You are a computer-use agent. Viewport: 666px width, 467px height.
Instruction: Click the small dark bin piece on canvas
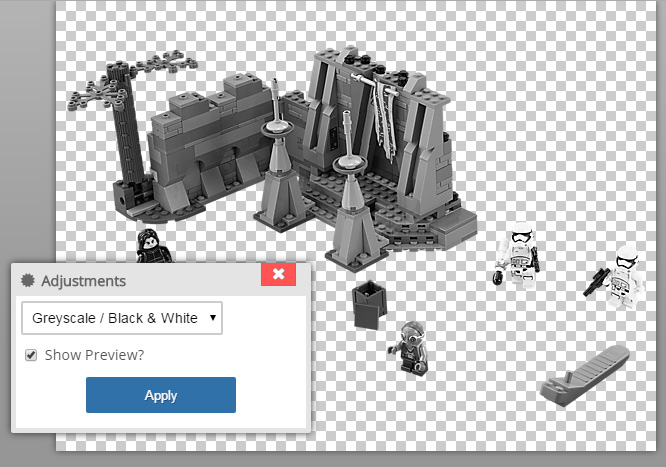(x=369, y=304)
